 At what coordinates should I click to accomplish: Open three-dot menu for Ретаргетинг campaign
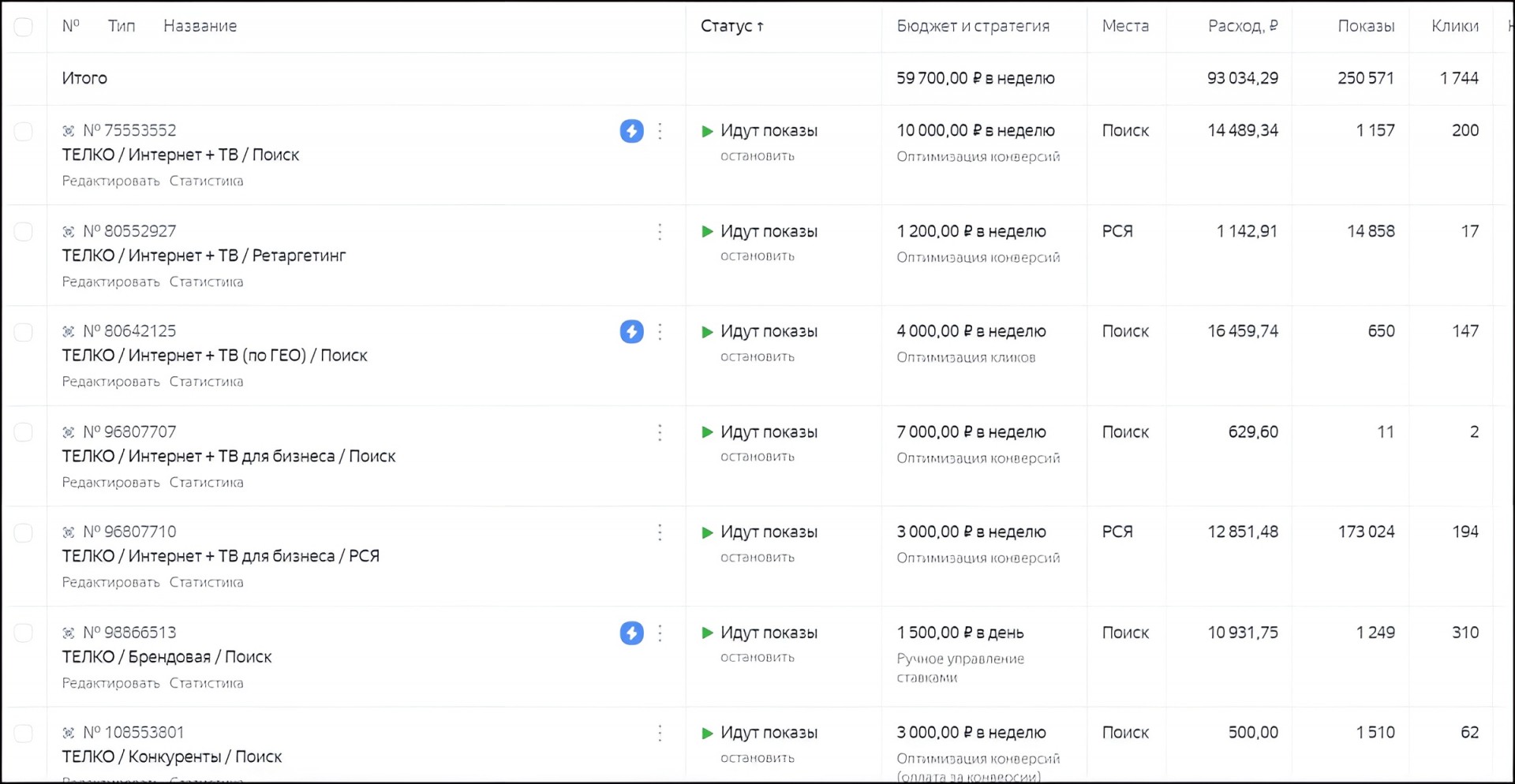tap(660, 232)
